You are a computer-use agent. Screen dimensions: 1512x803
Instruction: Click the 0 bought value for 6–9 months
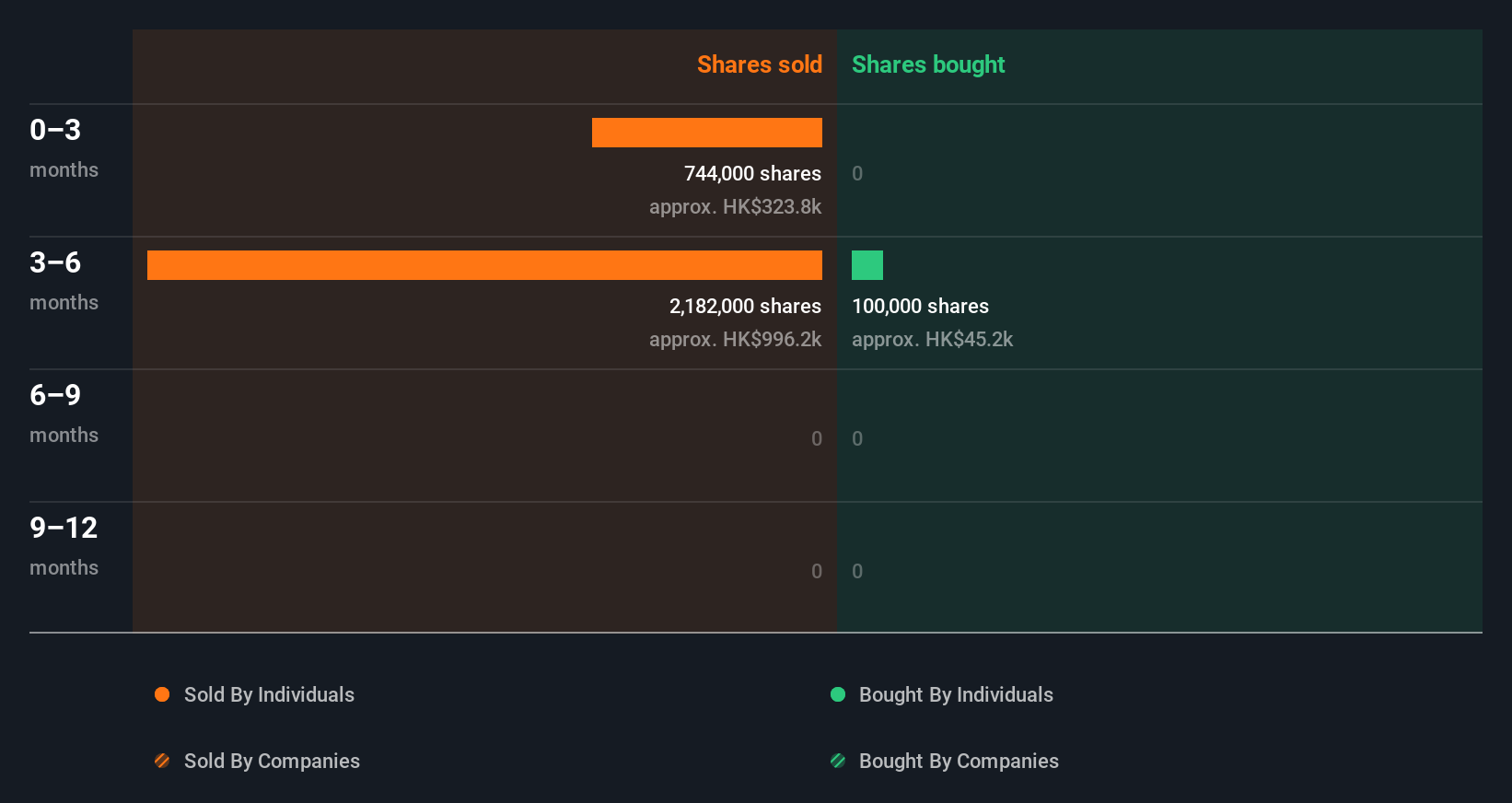[x=857, y=438]
